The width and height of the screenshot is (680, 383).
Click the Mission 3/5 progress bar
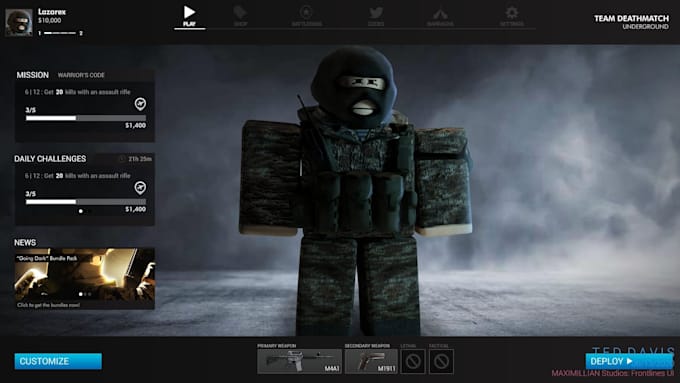pos(86,118)
